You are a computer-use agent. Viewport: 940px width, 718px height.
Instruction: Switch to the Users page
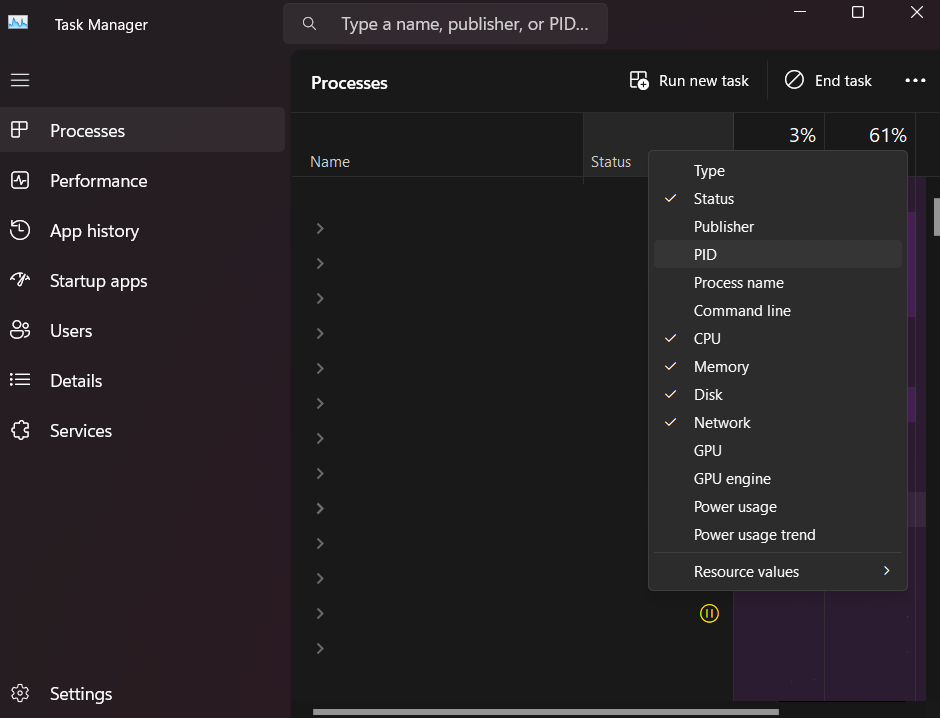point(143,331)
